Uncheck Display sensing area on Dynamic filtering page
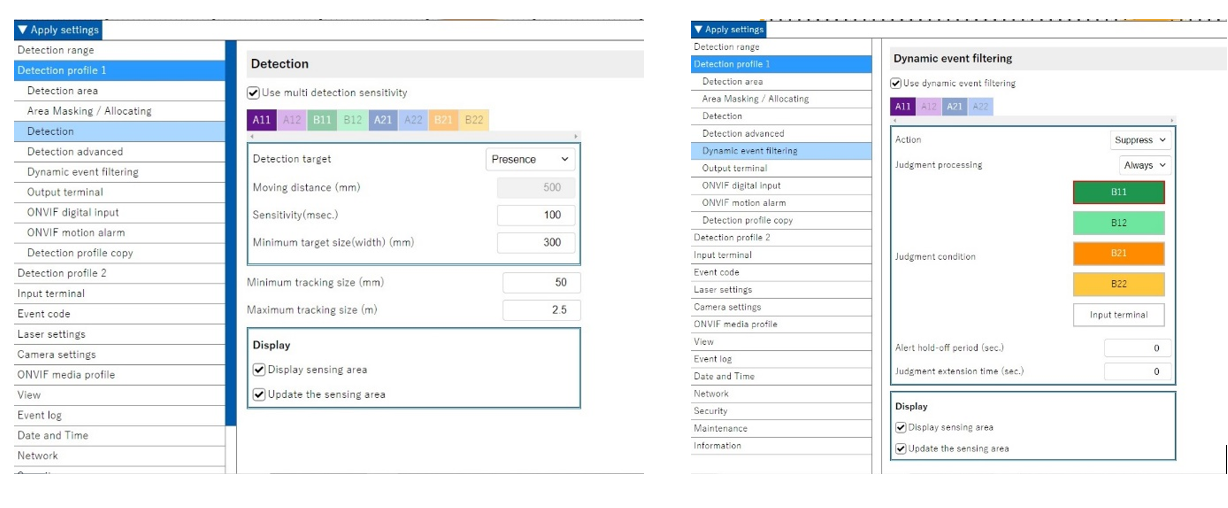The image size is (1228, 508). (x=901, y=428)
